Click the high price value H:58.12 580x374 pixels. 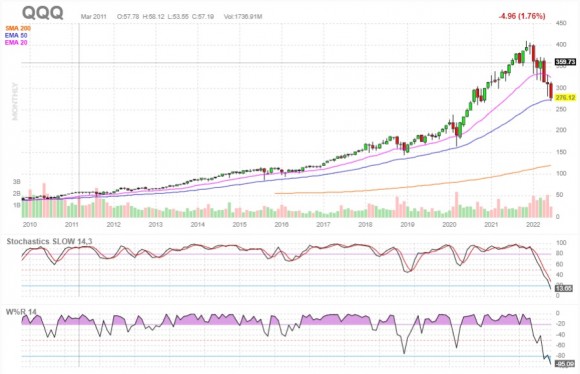[154, 17]
